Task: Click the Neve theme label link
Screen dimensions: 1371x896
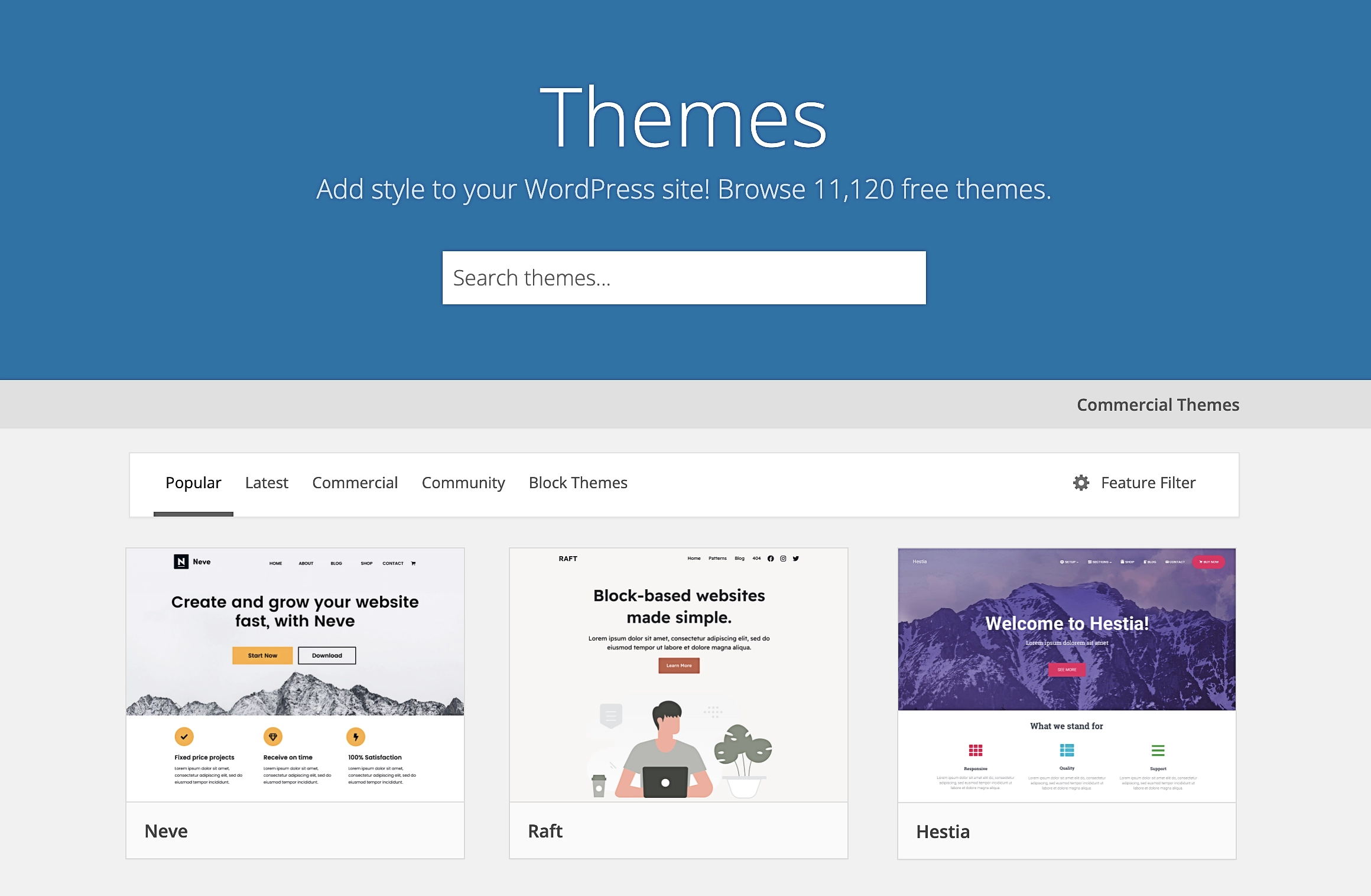Action: tap(167, 830)
